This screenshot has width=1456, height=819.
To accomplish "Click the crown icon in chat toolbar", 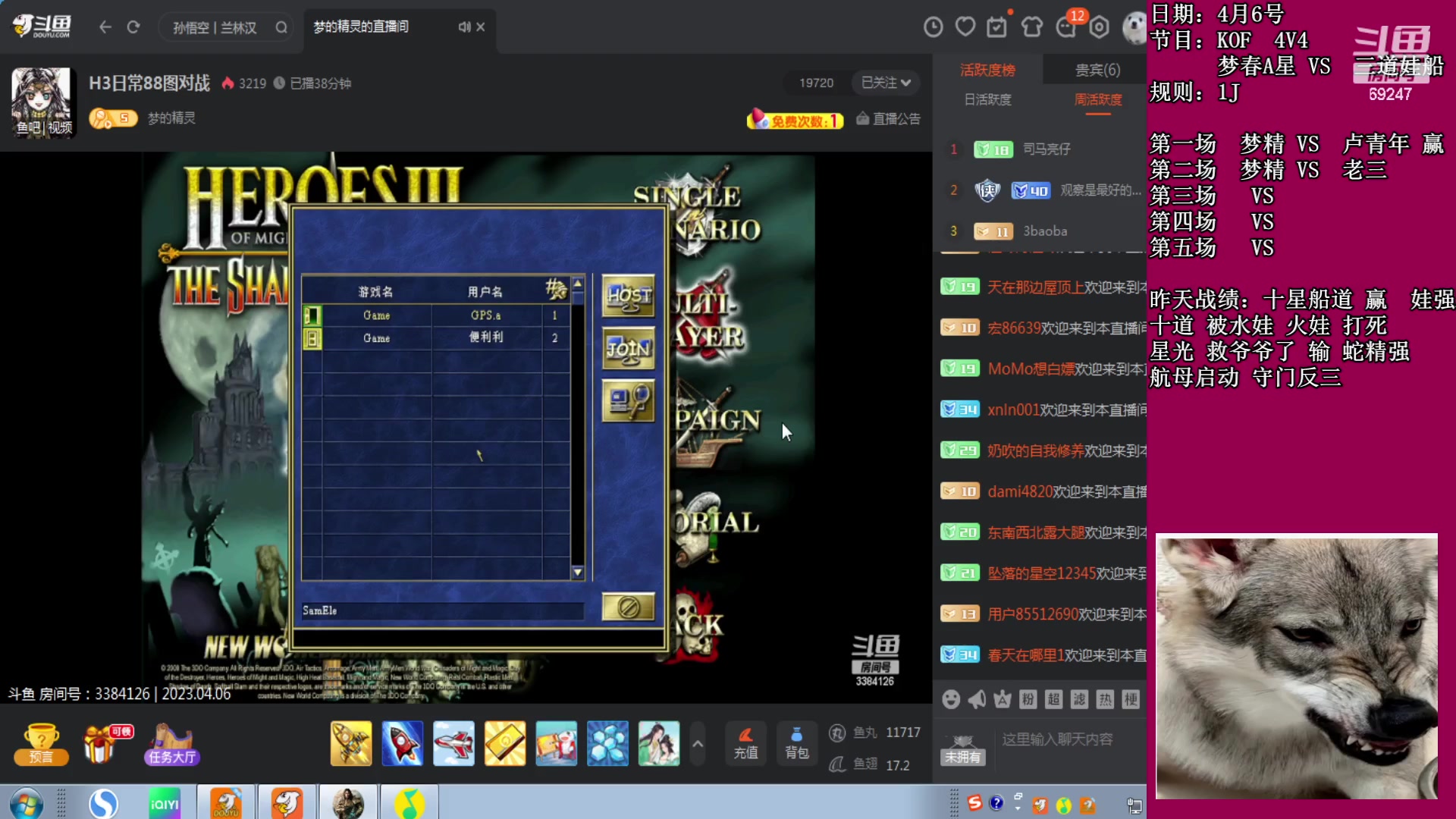I will point(1003,699).
